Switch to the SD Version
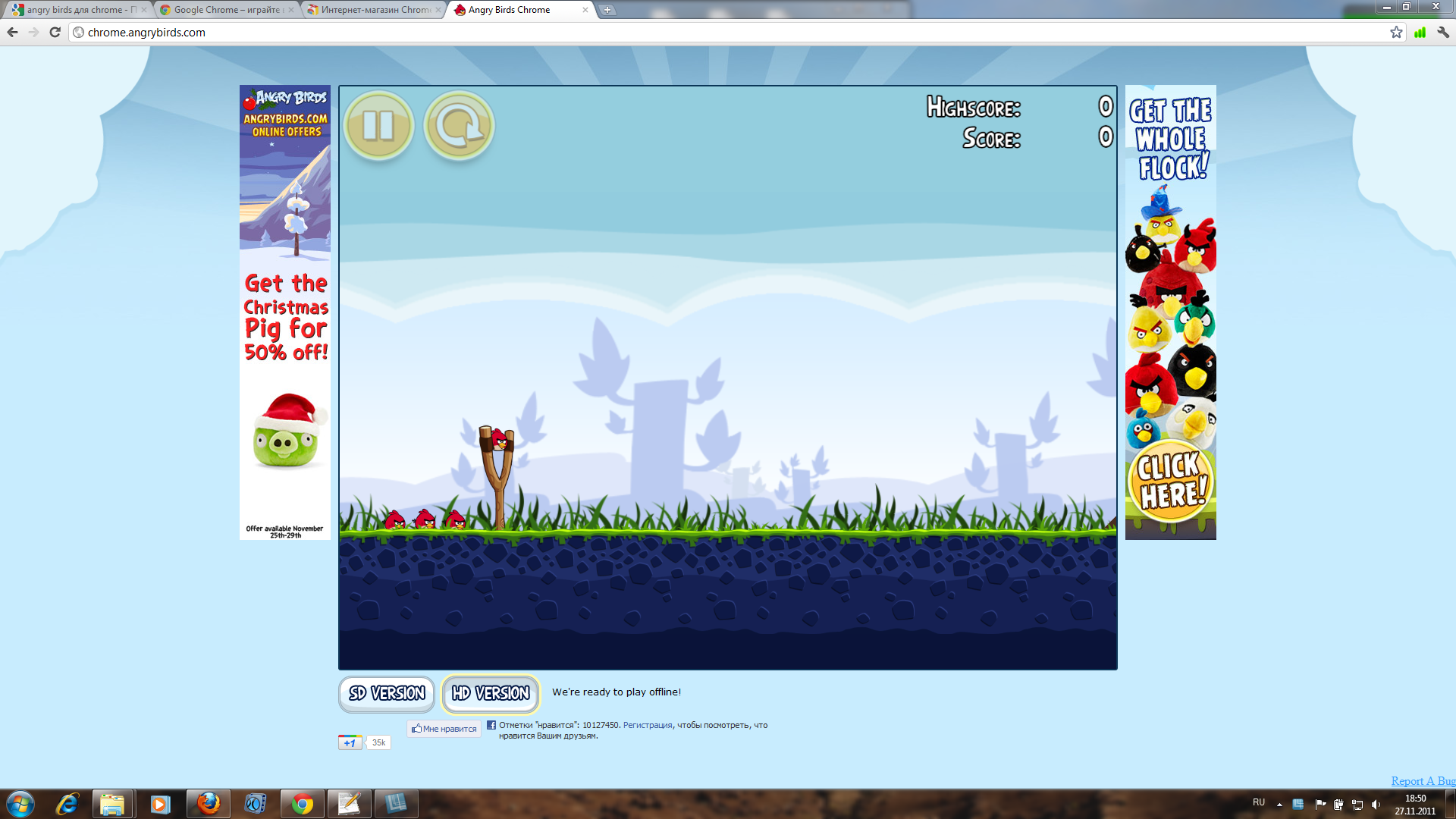The image size is (1456, 819). click(387, 693)
